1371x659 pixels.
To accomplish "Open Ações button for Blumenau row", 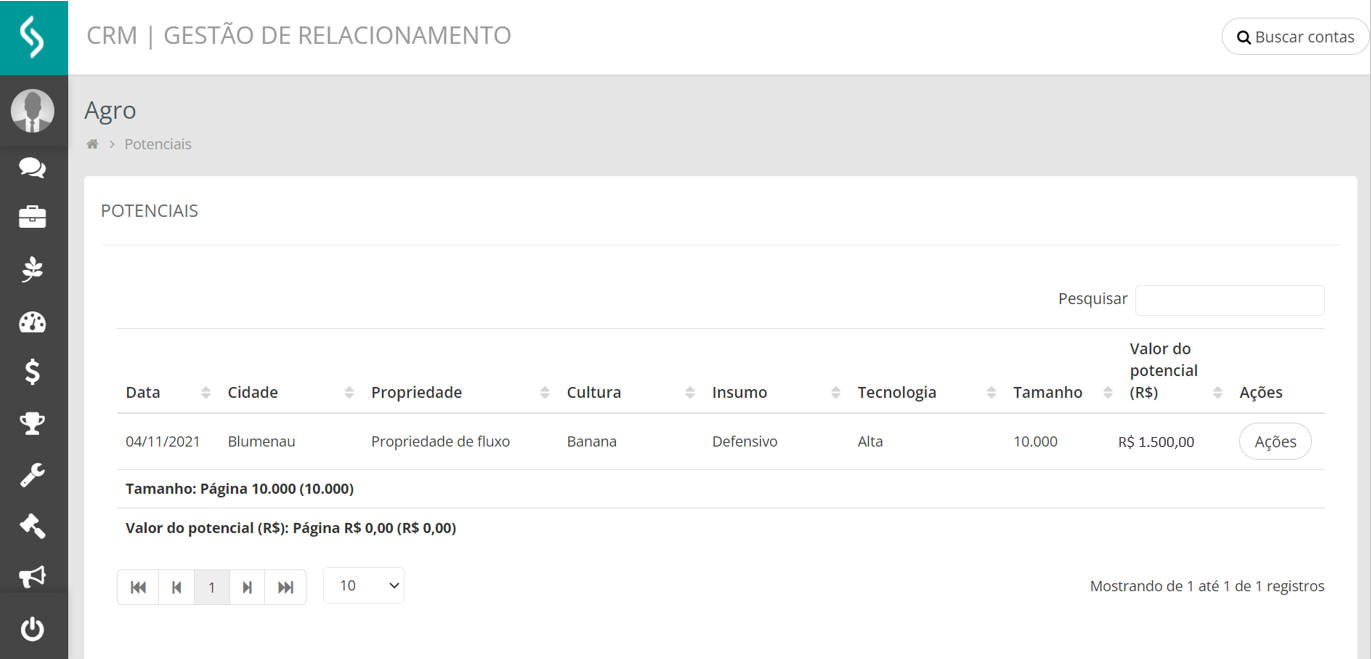I will [x=1275, y=442].
